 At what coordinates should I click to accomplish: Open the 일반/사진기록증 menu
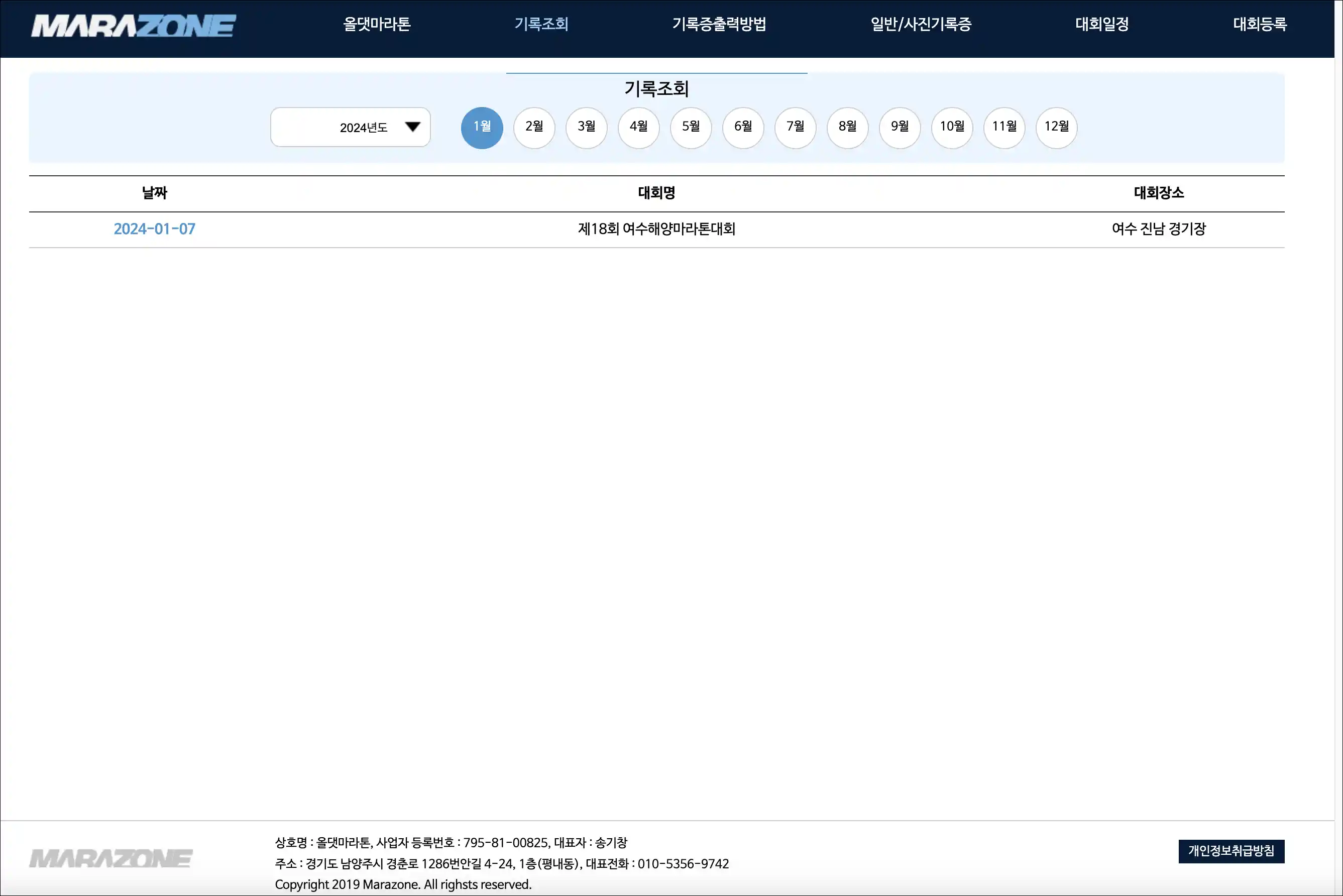[921, 24]
